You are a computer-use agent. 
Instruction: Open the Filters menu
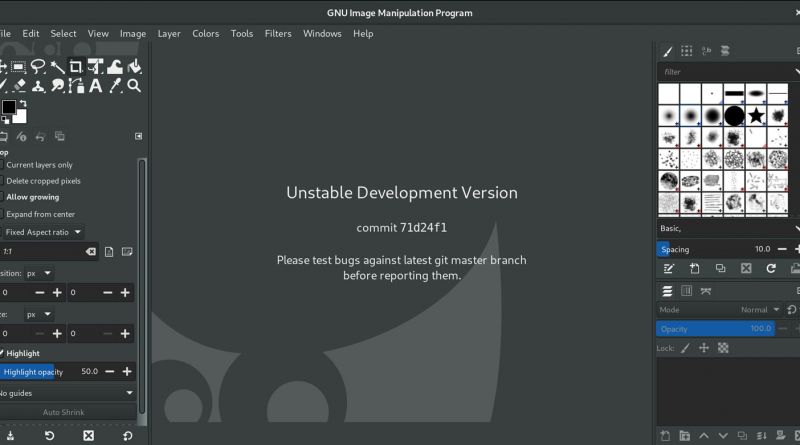click(x=278, y=33)
